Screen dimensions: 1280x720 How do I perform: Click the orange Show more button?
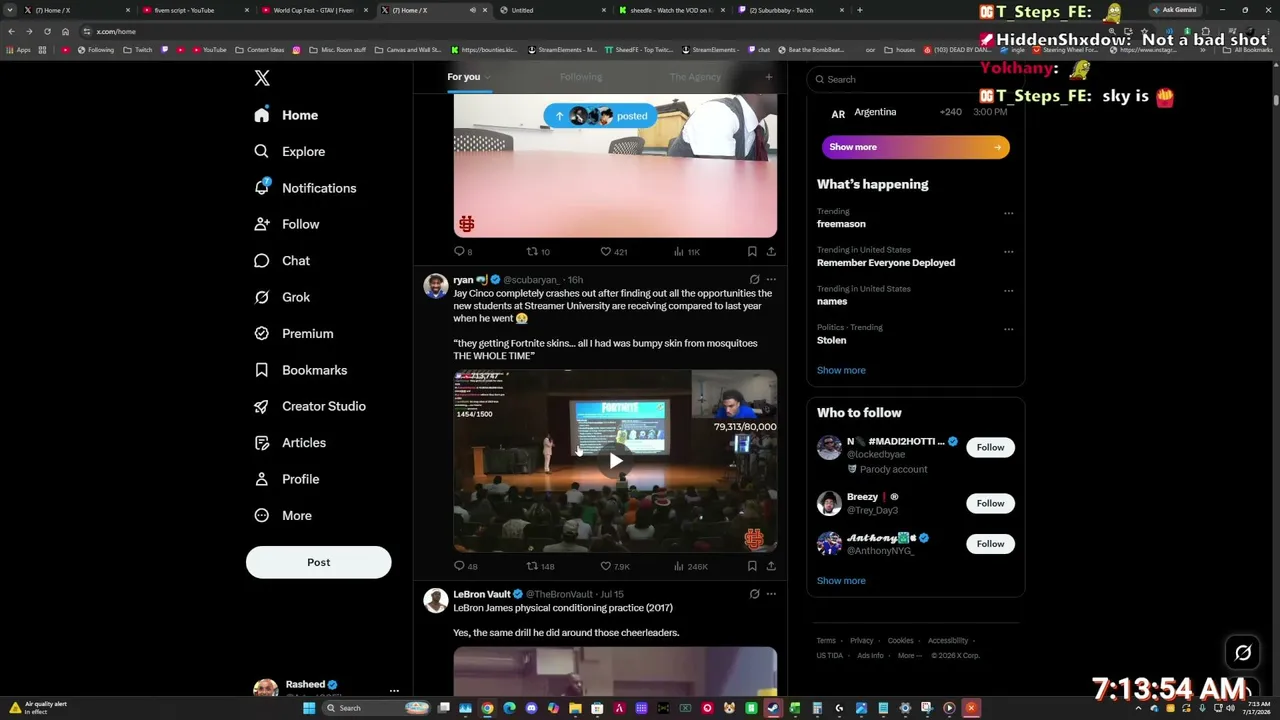coord(916,147)
